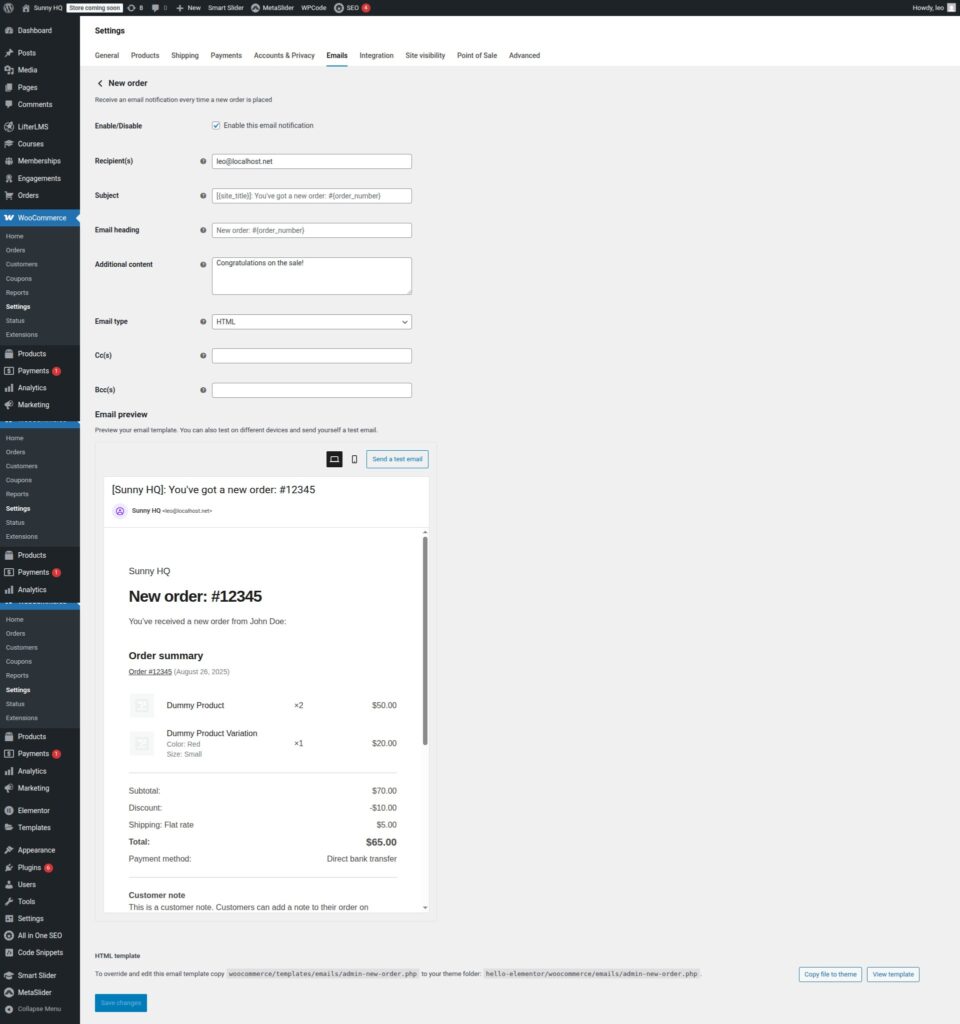
Task: Switch to the Payments settings tab
Action: click(x=226, y=56)
